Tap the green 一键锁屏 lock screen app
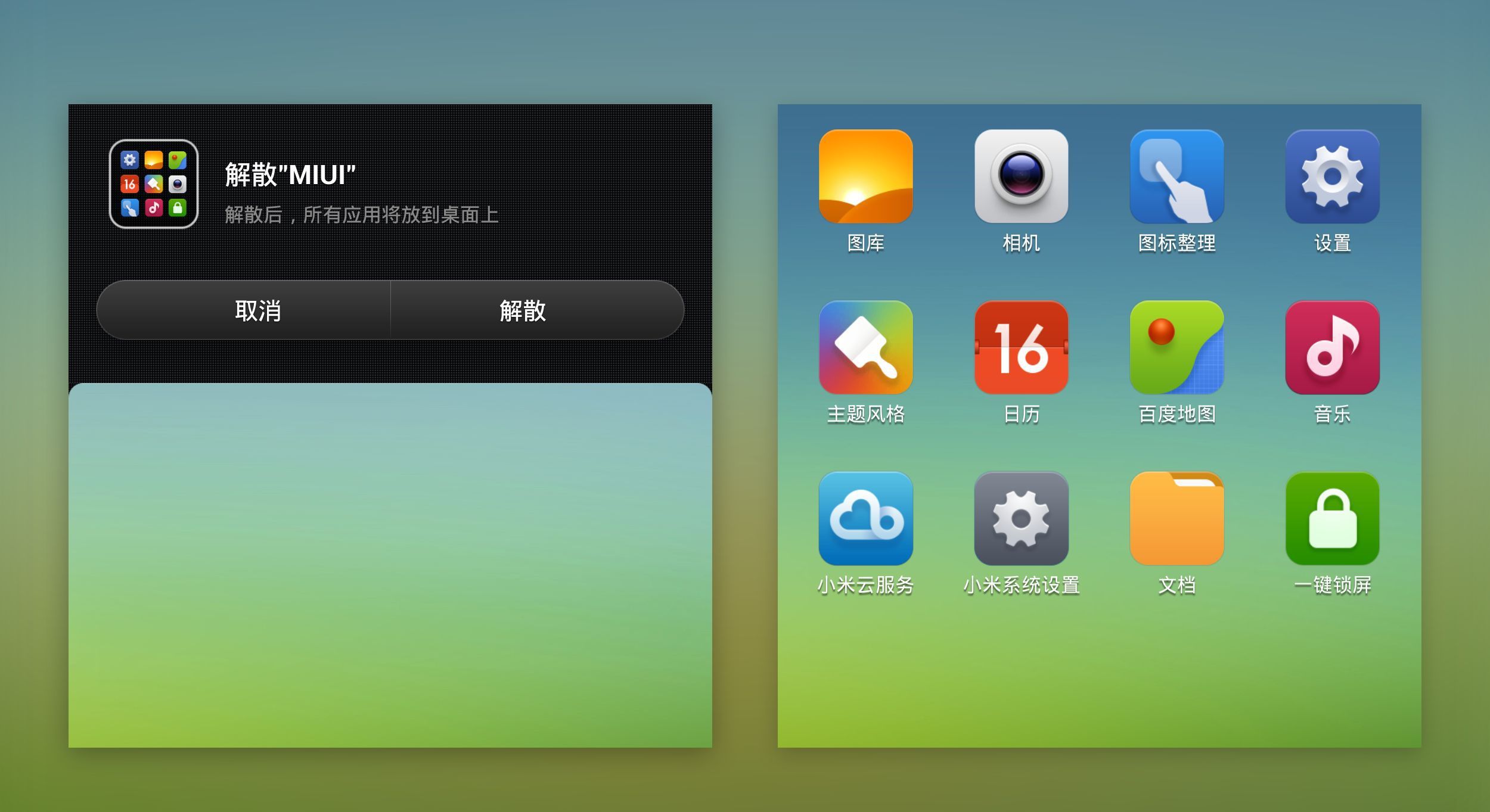The width and height of the screenshot is (1490, 812). point(1332,518)
